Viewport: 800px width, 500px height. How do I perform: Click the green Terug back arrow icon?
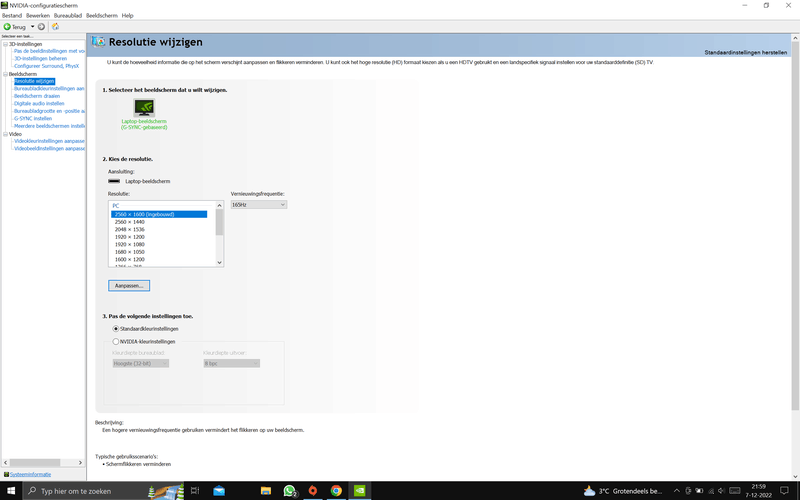7,27
